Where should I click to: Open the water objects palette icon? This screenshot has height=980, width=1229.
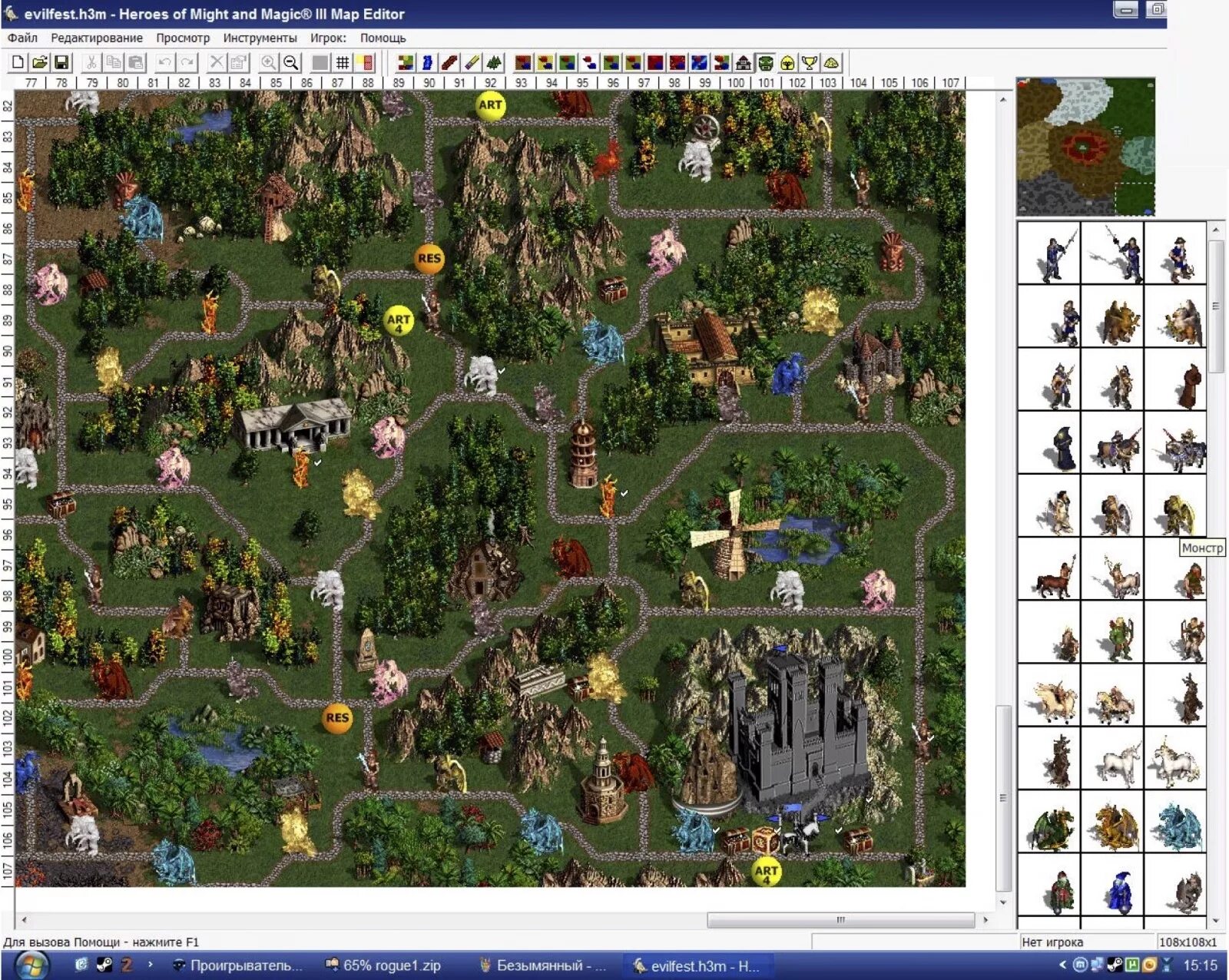point(699,63)
